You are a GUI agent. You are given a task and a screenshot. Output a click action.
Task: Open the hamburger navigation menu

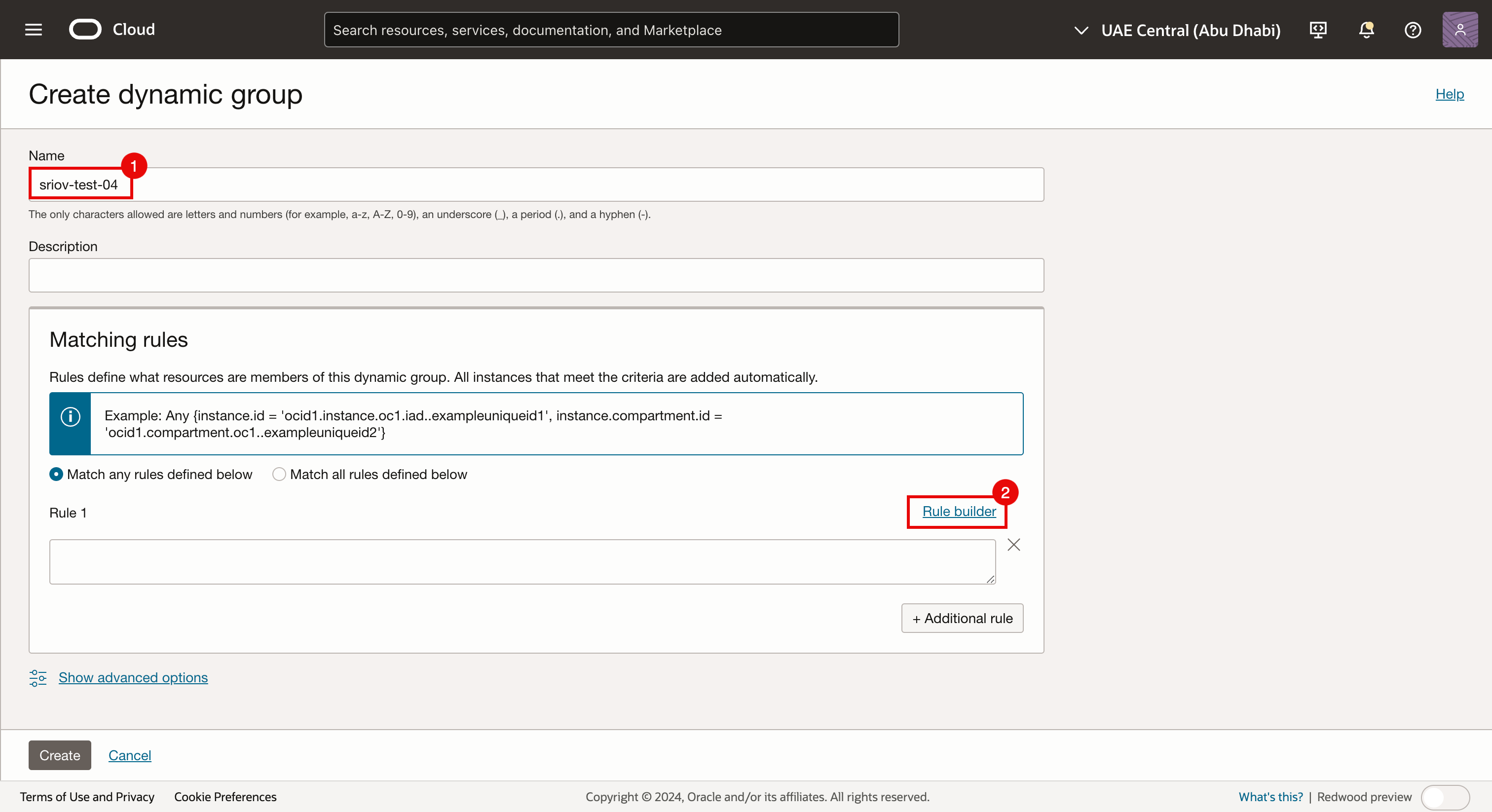point(34,30)
